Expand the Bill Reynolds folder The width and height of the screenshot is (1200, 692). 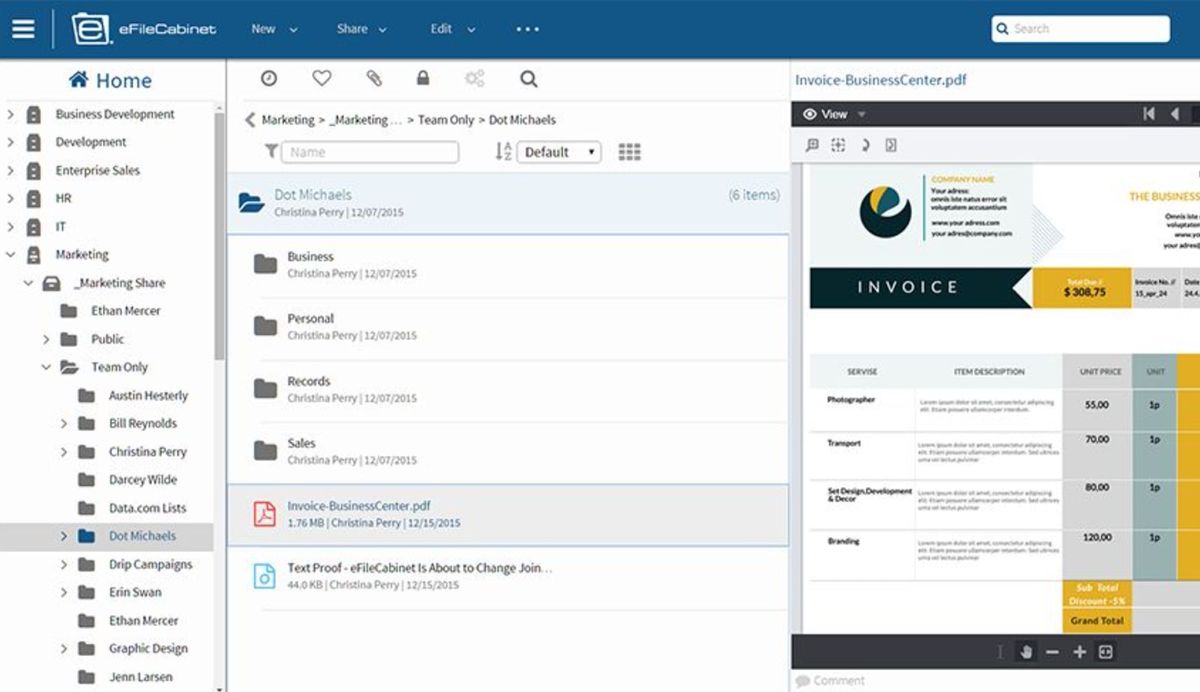[64, 423]
